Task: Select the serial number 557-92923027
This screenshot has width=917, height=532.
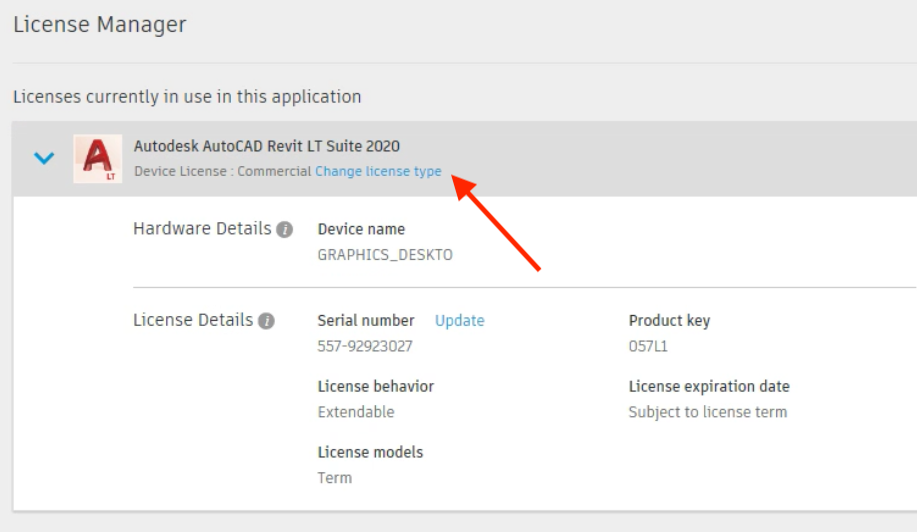Action: tap(365, 346)
